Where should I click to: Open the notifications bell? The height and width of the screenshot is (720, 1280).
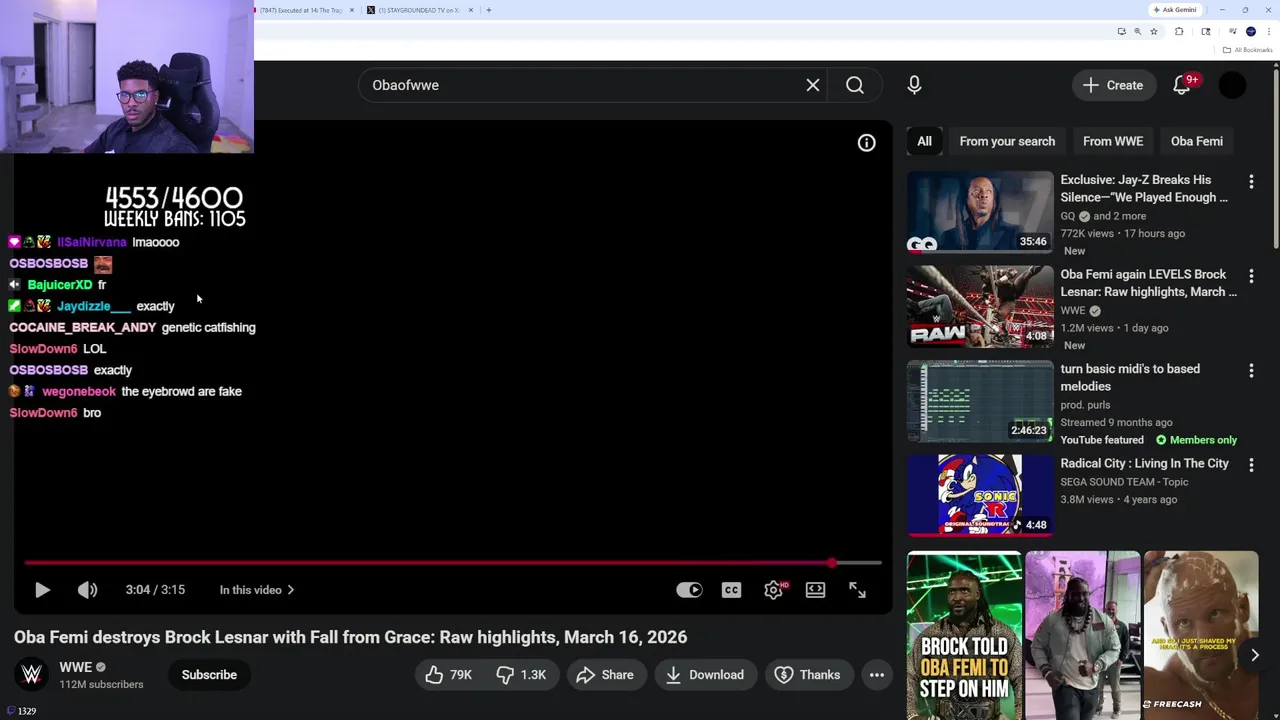point(1182,85)
